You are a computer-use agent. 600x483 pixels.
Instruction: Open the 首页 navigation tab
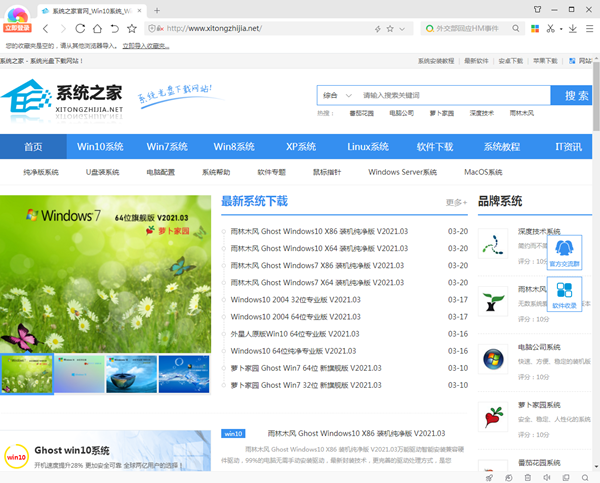pyautogui.click(x=33, y=147)
